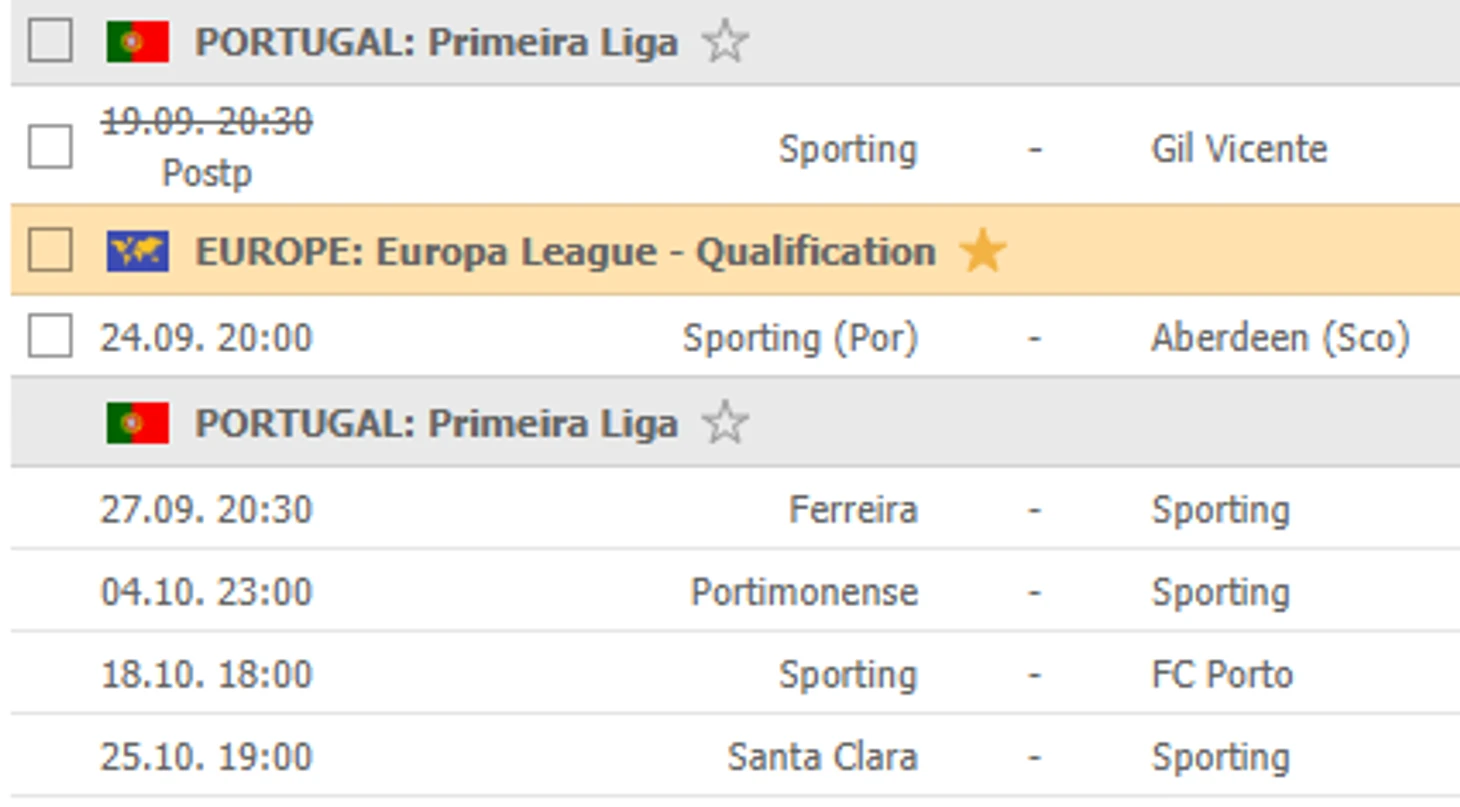Viewport: 1460px width, 807px height.
Task: Click the Aberdeen (Sco) team name
Action: (1280, 338)
